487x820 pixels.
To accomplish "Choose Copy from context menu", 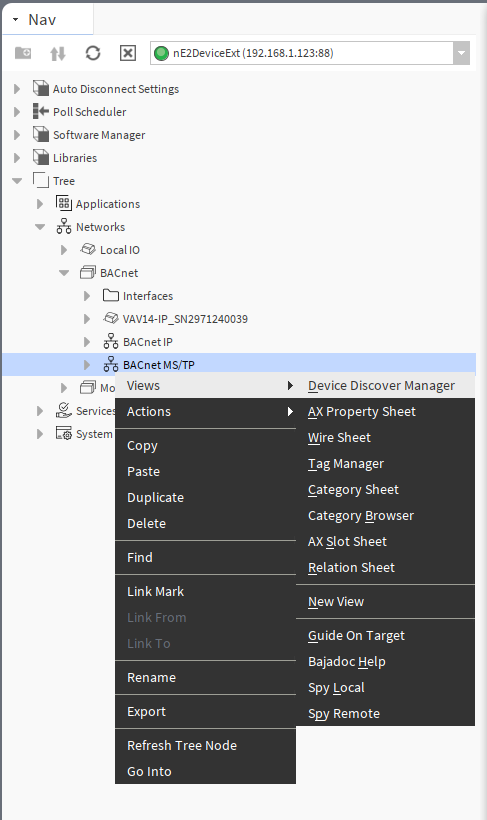I will click(206, 446).
